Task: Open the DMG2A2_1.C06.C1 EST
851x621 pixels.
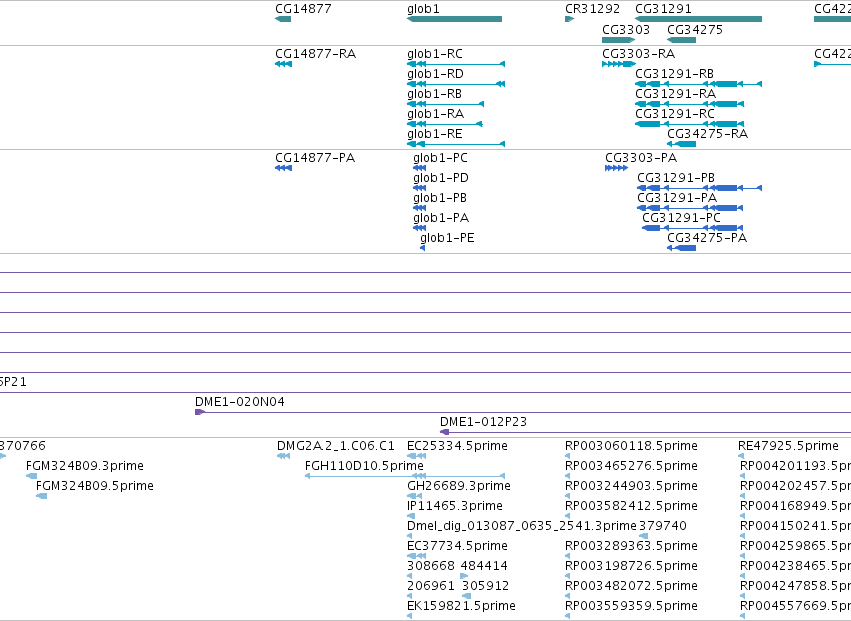Action: click(x=283, y=457)
